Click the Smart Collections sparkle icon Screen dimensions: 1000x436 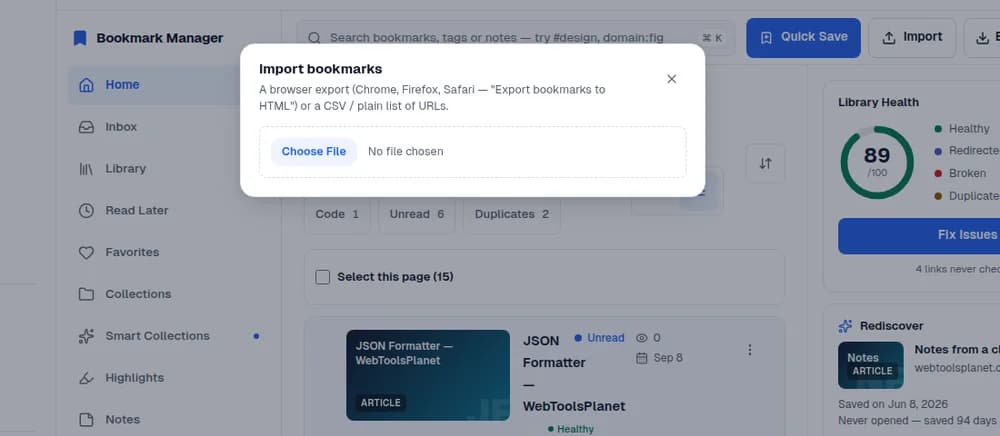[86, 336]
